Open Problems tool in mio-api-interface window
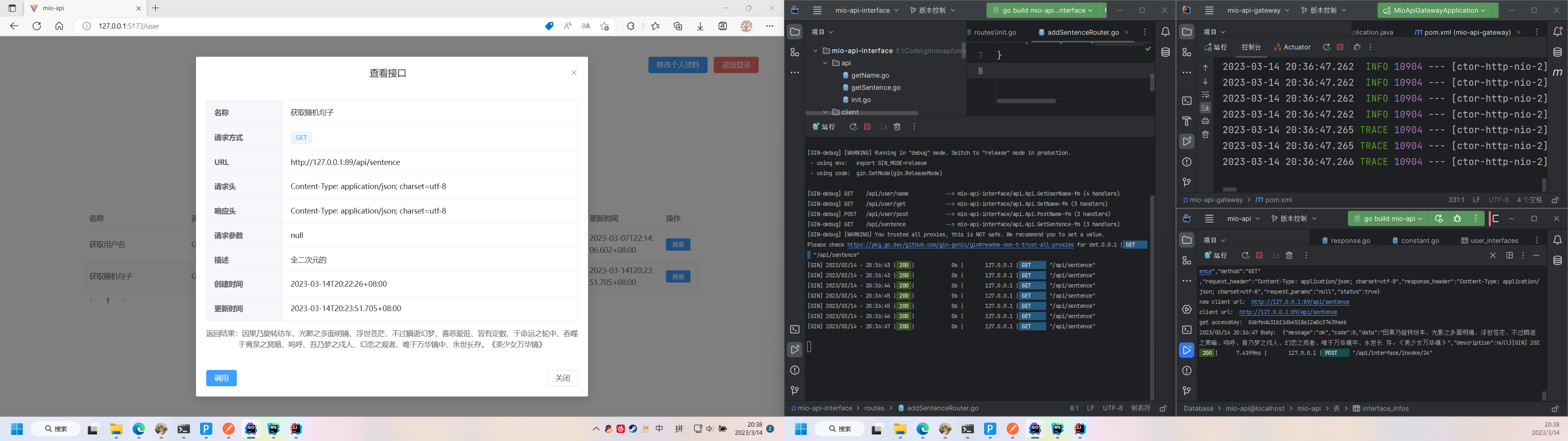Image resolution: width=1568 pixels, height=441 pixels. coord(794,370)
